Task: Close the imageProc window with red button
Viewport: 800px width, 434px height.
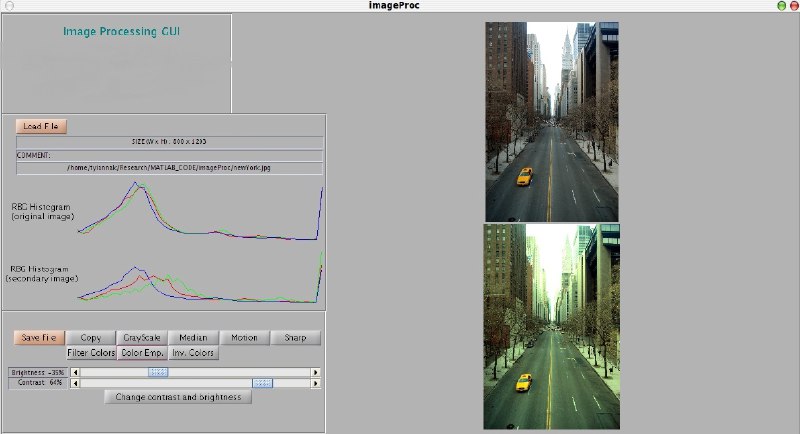Action: click(x=794, y=6)
